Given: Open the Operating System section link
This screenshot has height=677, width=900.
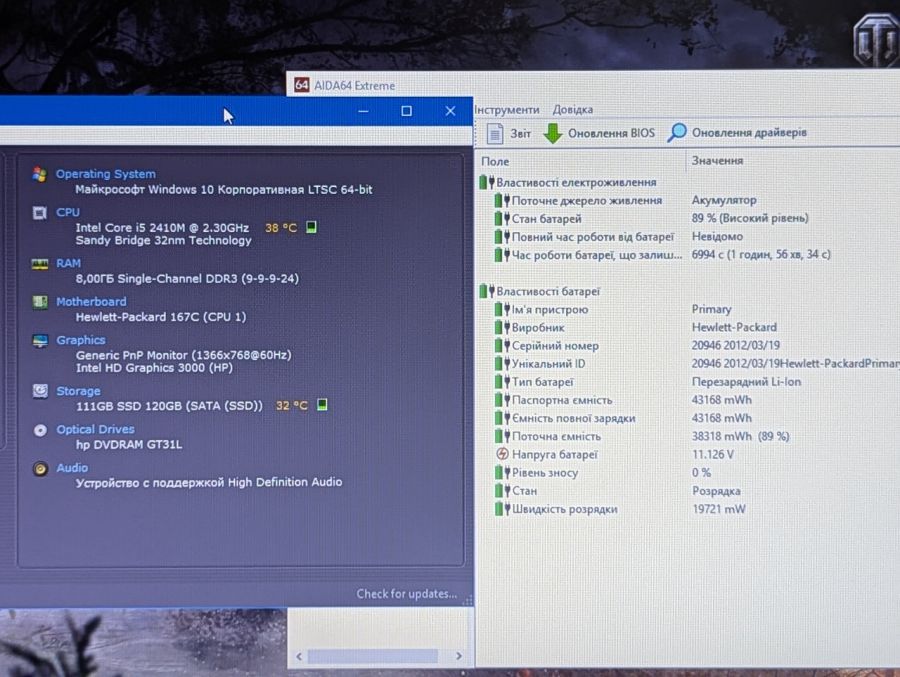Looking at the screenshot, I should tap(106, 174).
